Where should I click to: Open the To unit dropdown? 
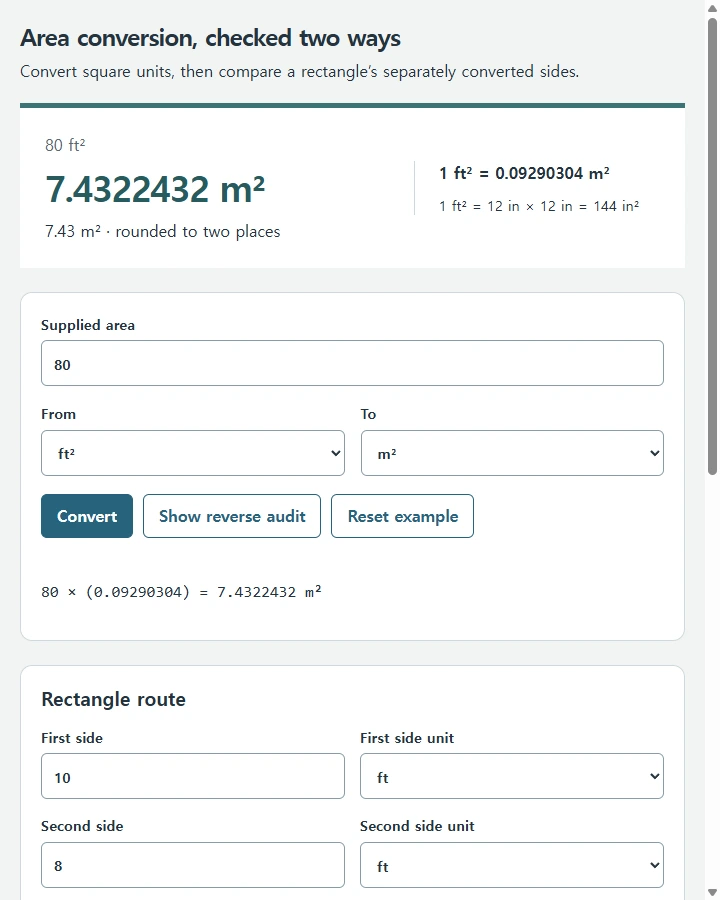point(512,453)
